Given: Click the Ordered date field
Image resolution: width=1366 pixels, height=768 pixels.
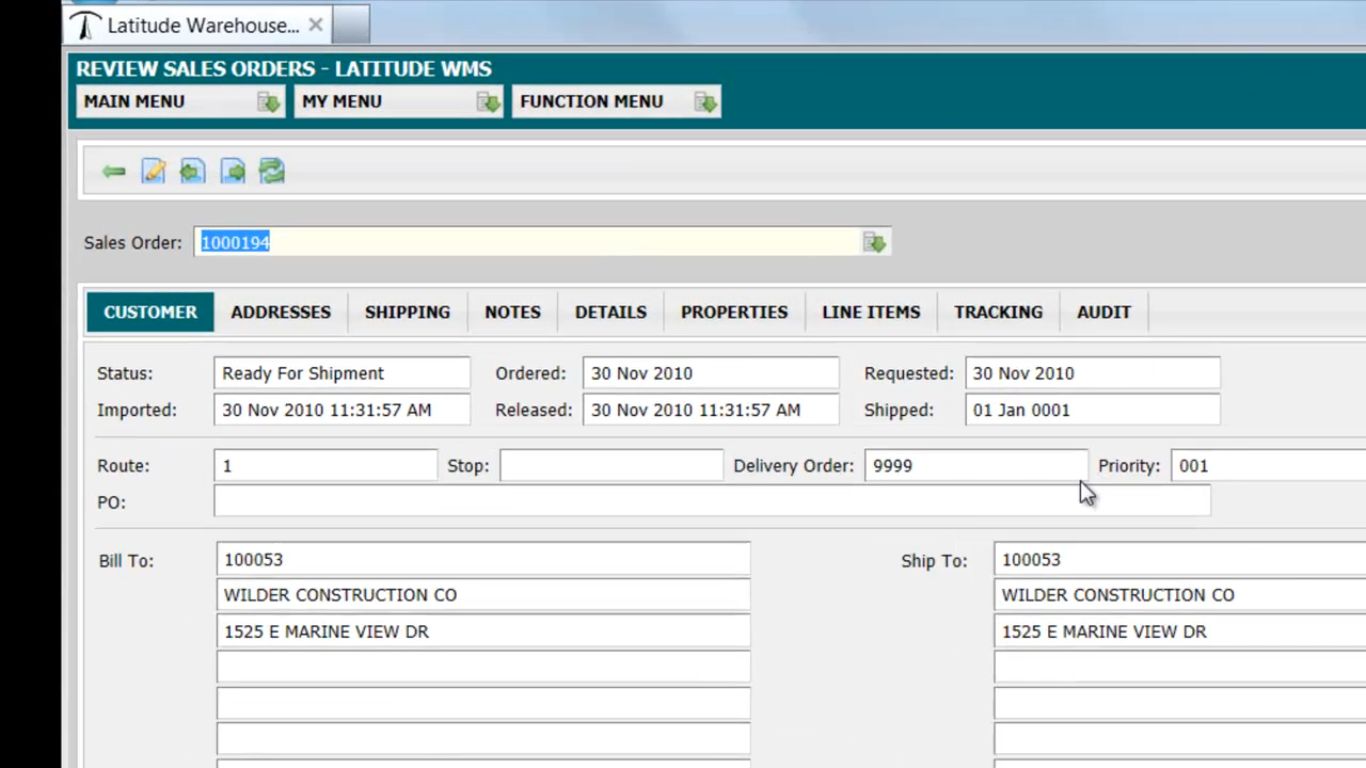Looking at the screenshot, I should click(711, 373).
